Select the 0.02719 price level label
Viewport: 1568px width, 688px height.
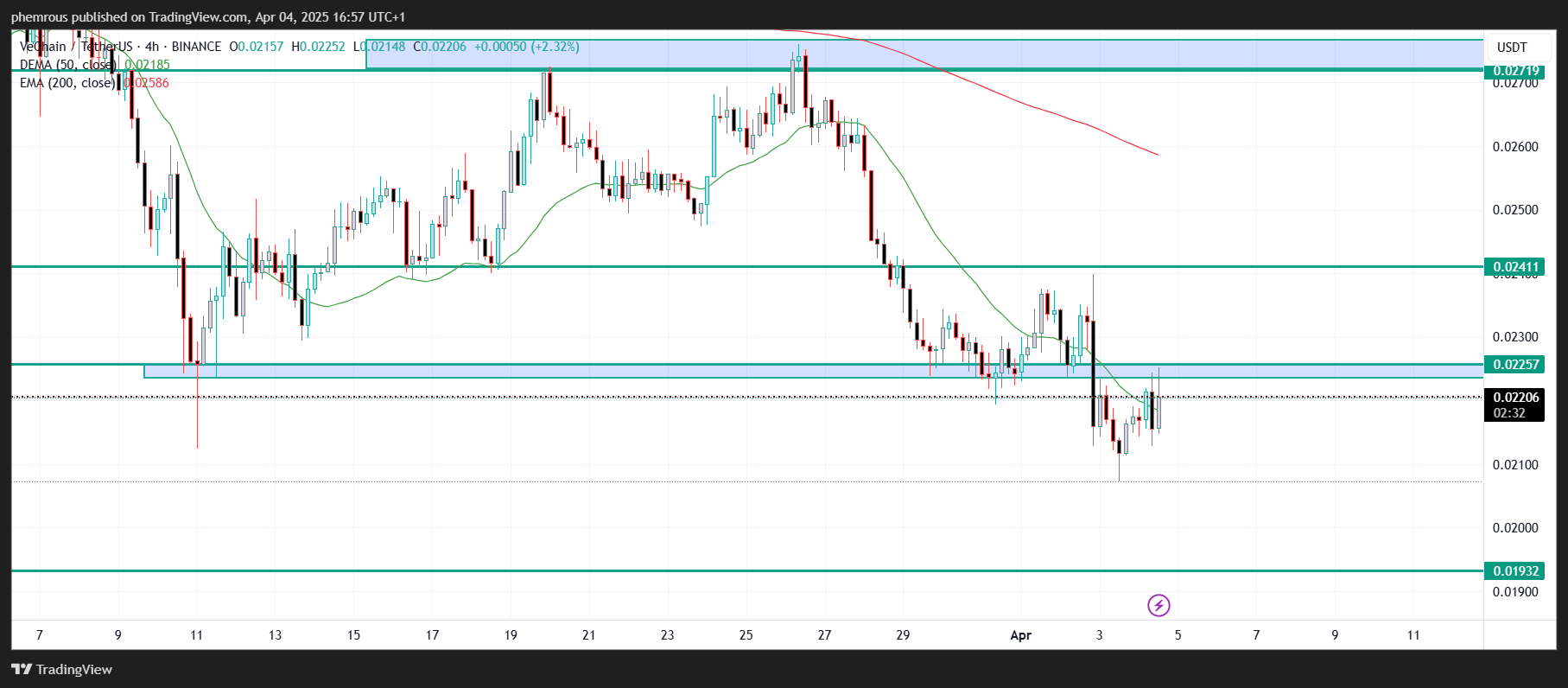pyautogui.click(x=1515, y=71)
